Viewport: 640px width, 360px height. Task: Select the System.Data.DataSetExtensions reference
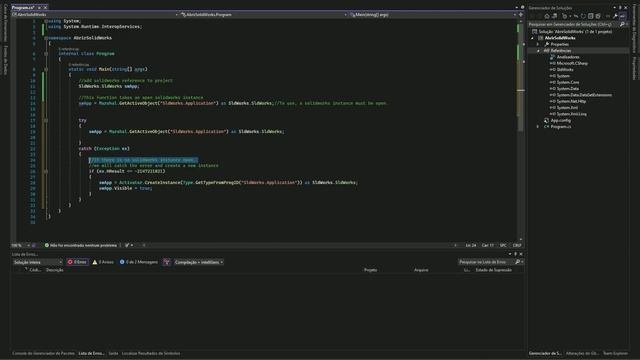click(x=584, y=95)
